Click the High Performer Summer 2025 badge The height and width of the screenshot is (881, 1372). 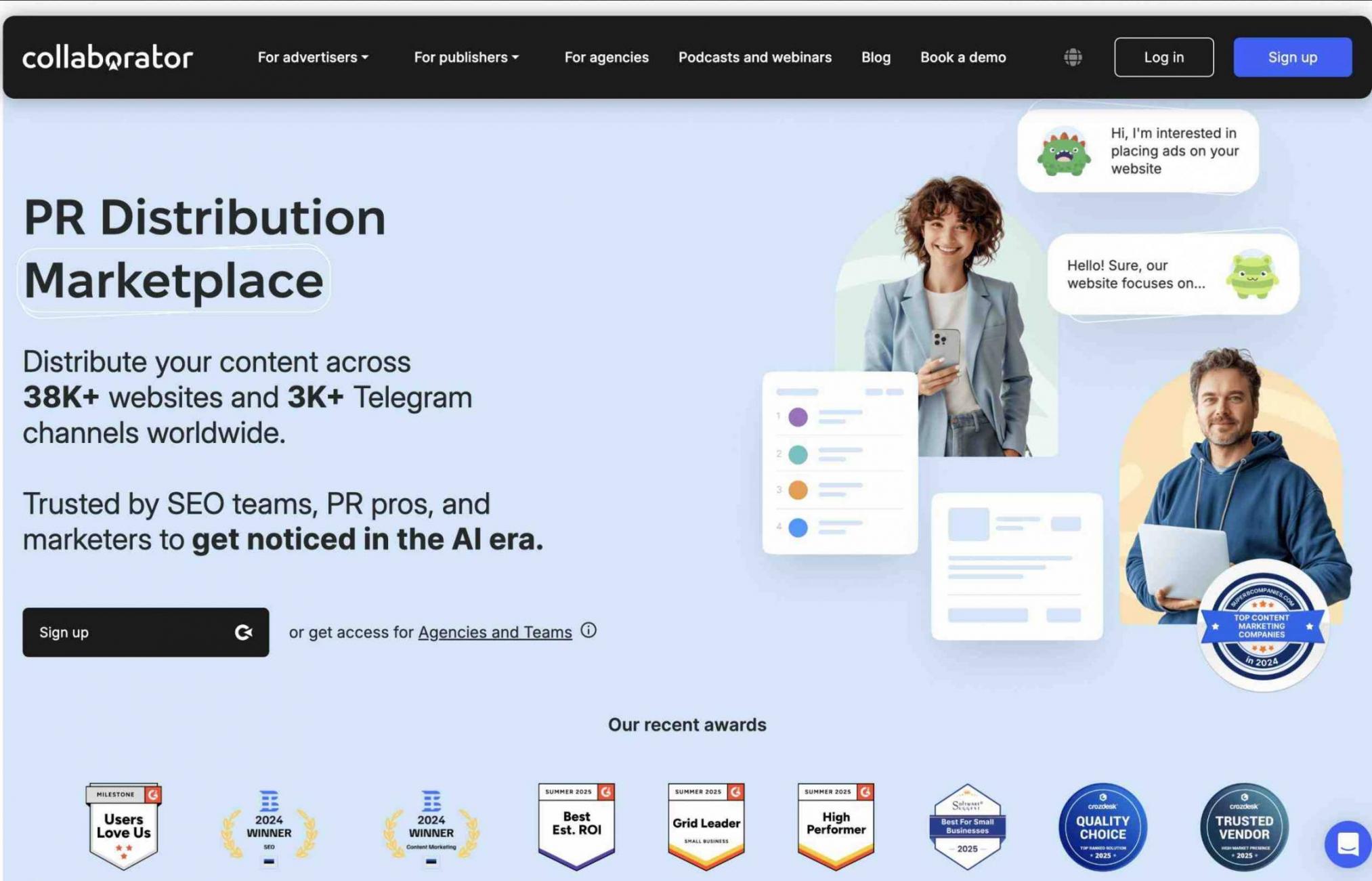click(x=836, y=825)
